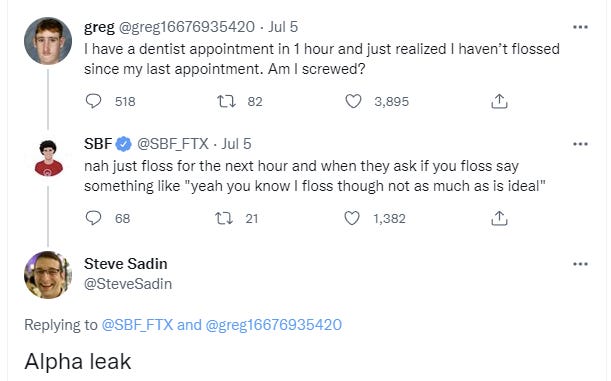Like SBF's tweet with 1,382 likes

(352, 218)
